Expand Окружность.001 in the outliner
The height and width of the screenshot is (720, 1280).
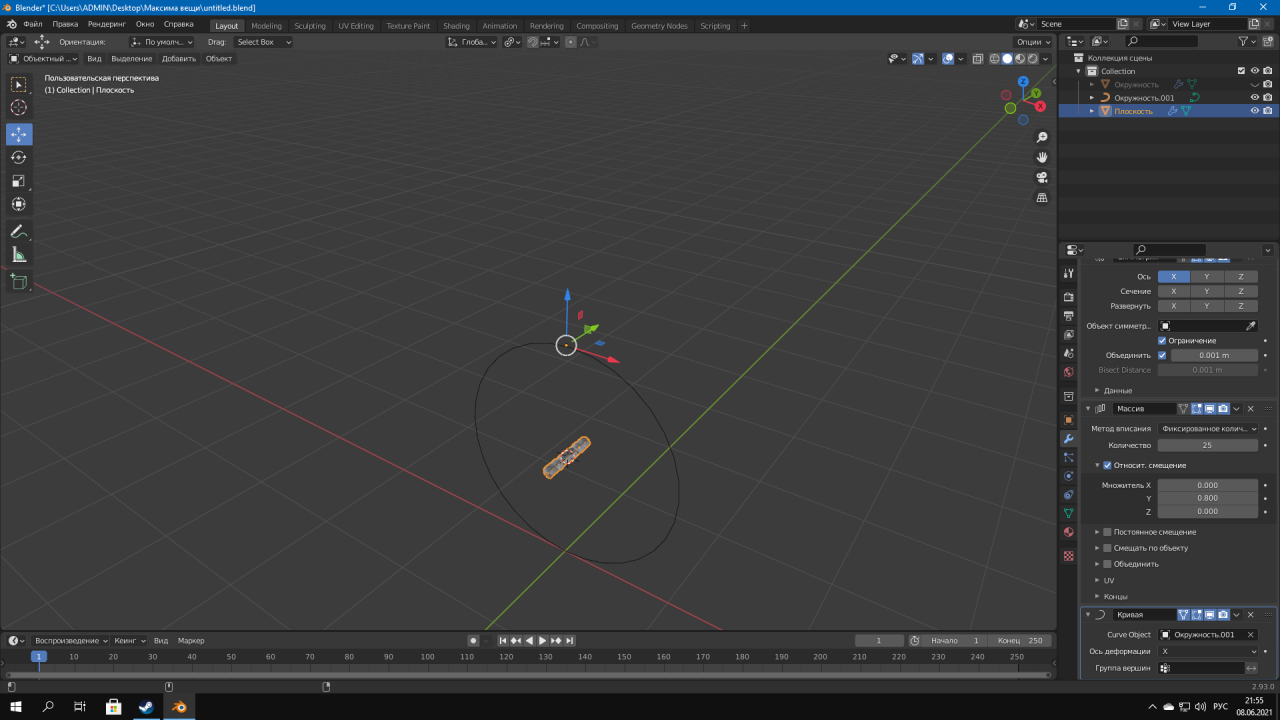(x=1092, y=98)
